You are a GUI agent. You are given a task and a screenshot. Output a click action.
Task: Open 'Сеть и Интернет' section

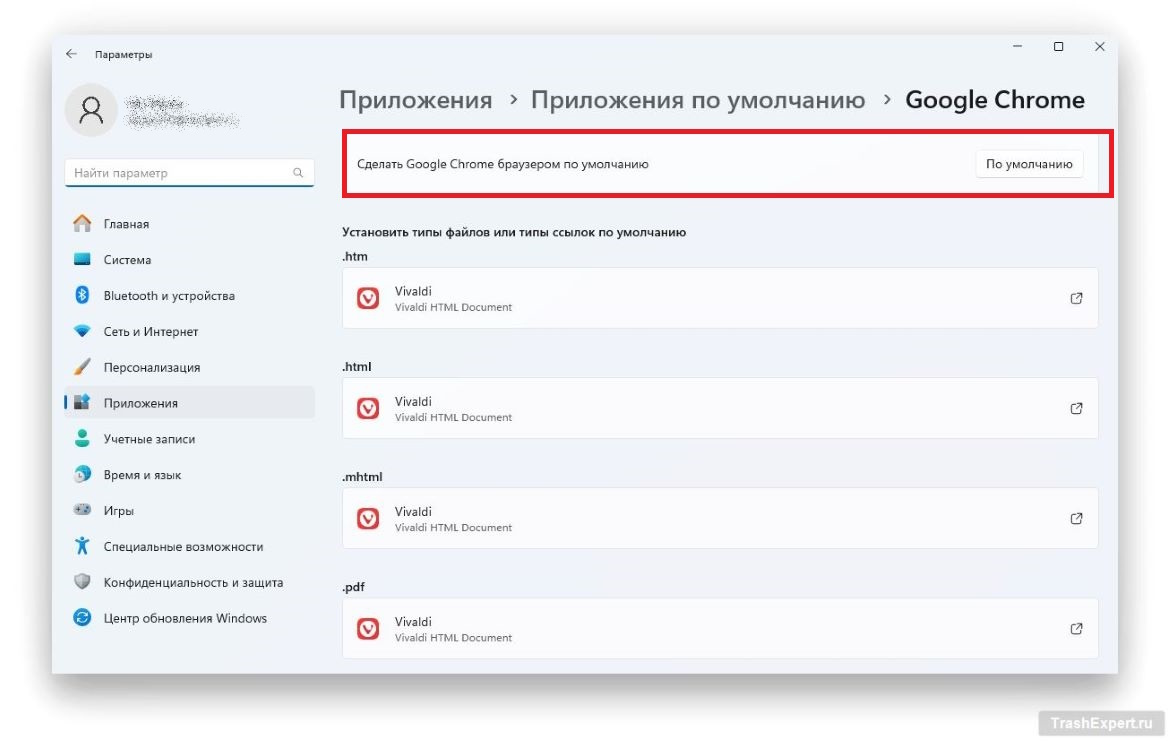click(150, 332)
